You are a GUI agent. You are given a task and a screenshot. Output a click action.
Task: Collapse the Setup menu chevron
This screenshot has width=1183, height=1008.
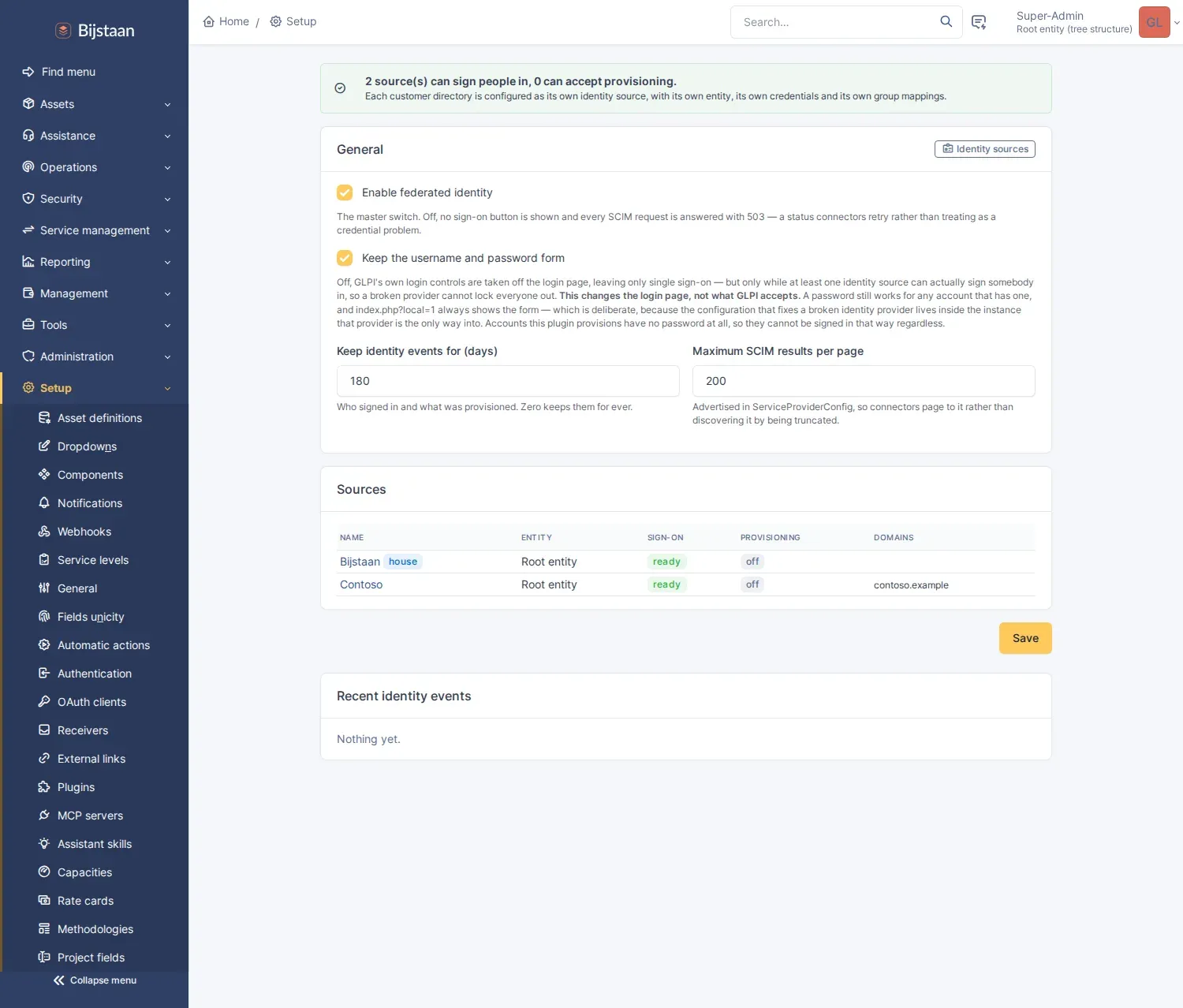(167, 388)
